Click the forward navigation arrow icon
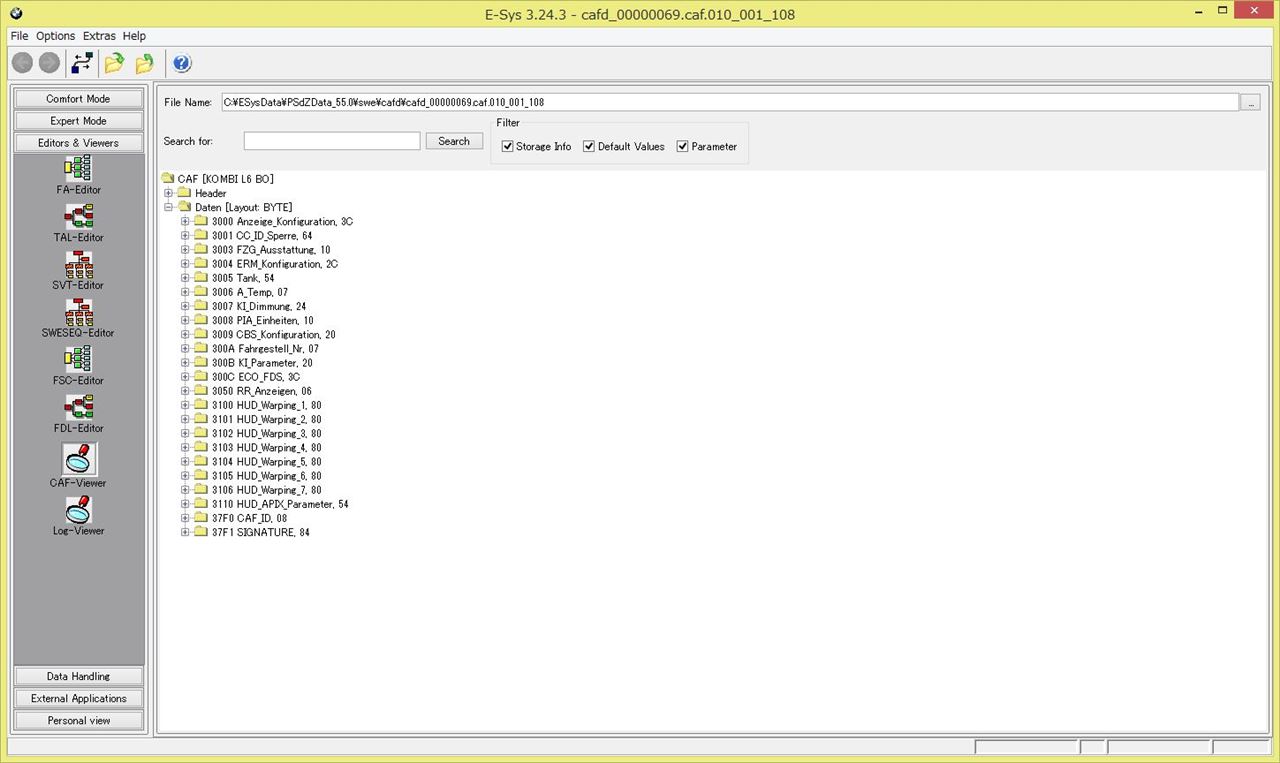1280x763 pixels. click(49, 63)
